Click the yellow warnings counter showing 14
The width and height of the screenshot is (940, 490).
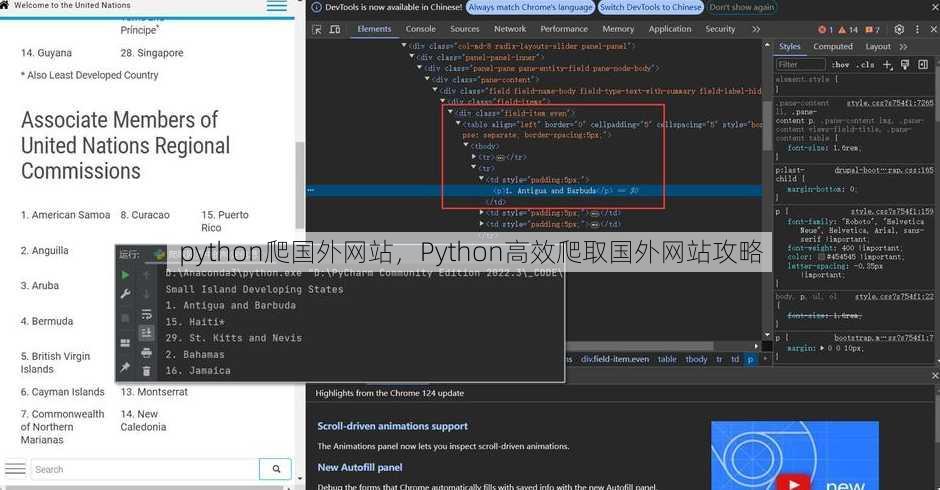[x=848, y=29]
